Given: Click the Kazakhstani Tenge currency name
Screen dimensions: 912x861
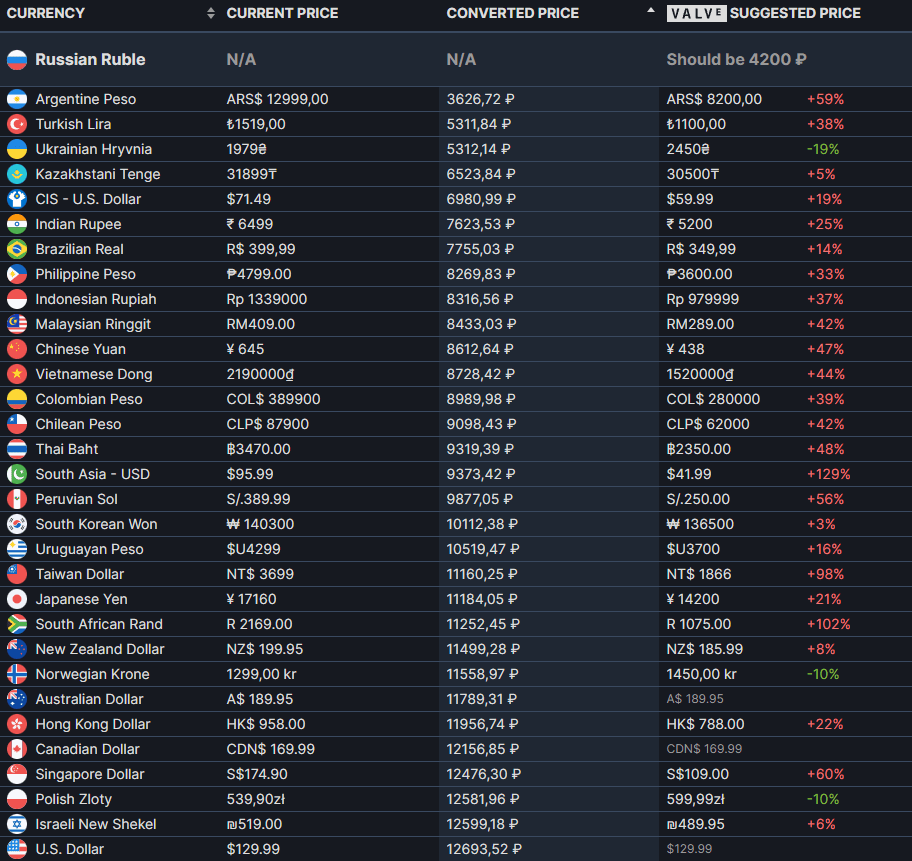Looking at the screenshot, I should (x=98, y=174).
